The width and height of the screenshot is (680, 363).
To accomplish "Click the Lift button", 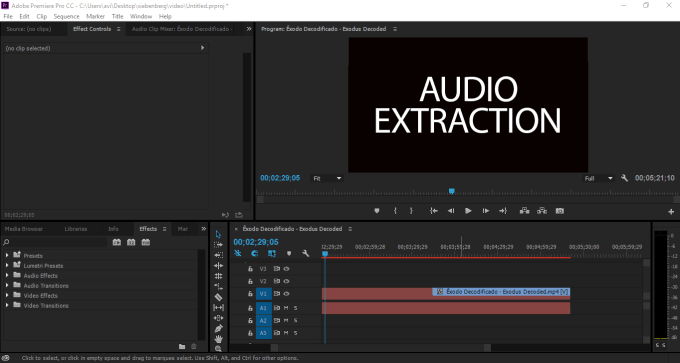I will pyautogui.click(x=524, y=211).
